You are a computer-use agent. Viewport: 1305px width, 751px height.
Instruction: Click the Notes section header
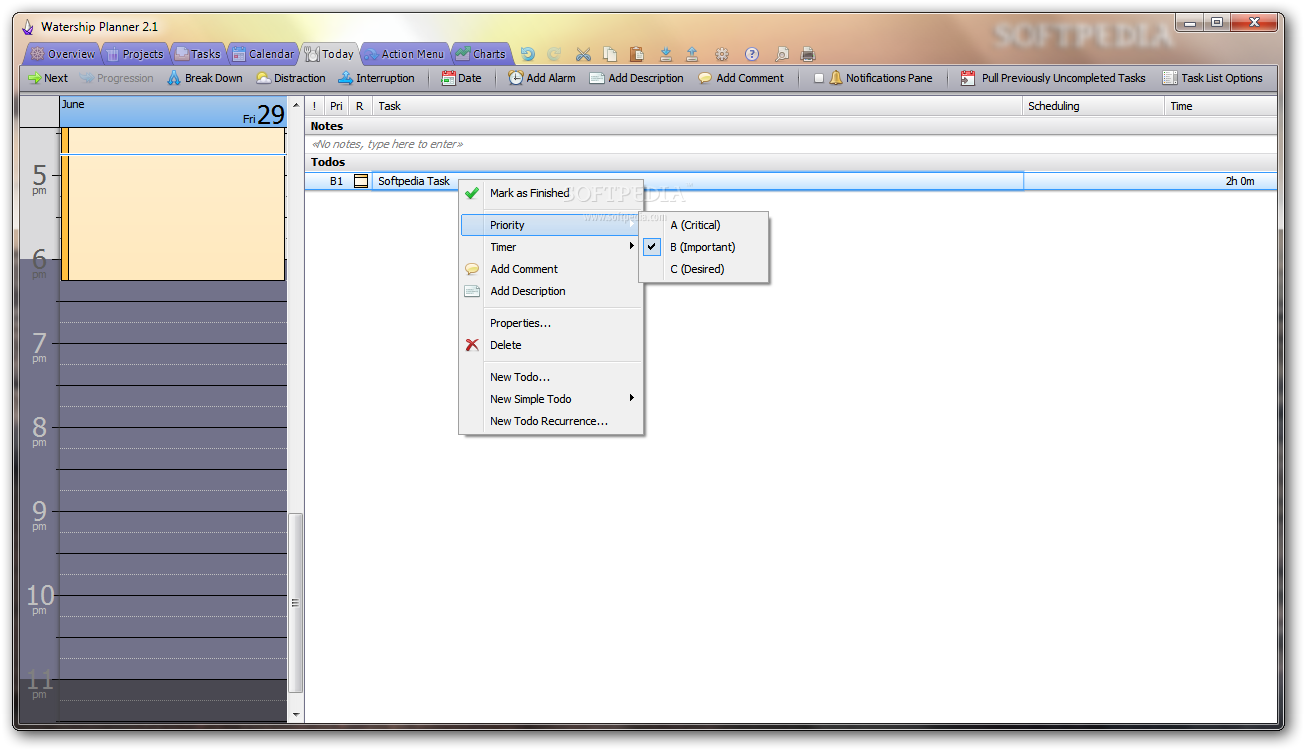tap(791, 126)
